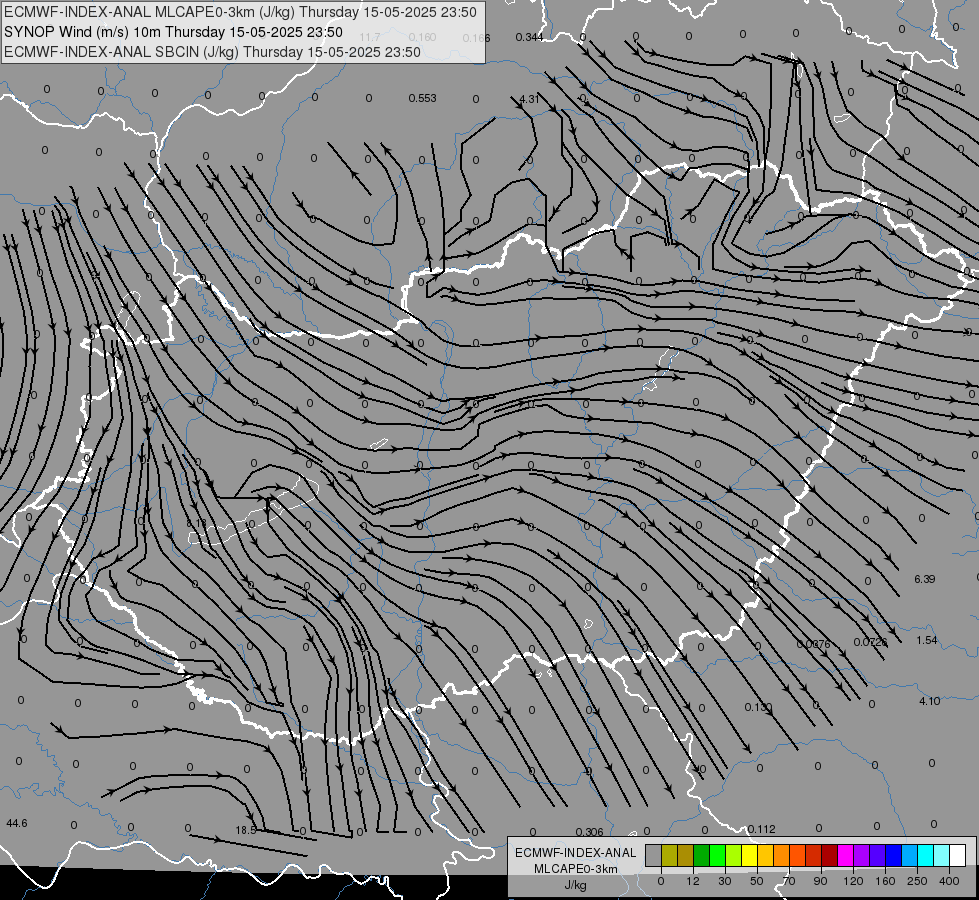979x900 pixels.
Task: Click the legend tick value 250
Action: point(917,881)
